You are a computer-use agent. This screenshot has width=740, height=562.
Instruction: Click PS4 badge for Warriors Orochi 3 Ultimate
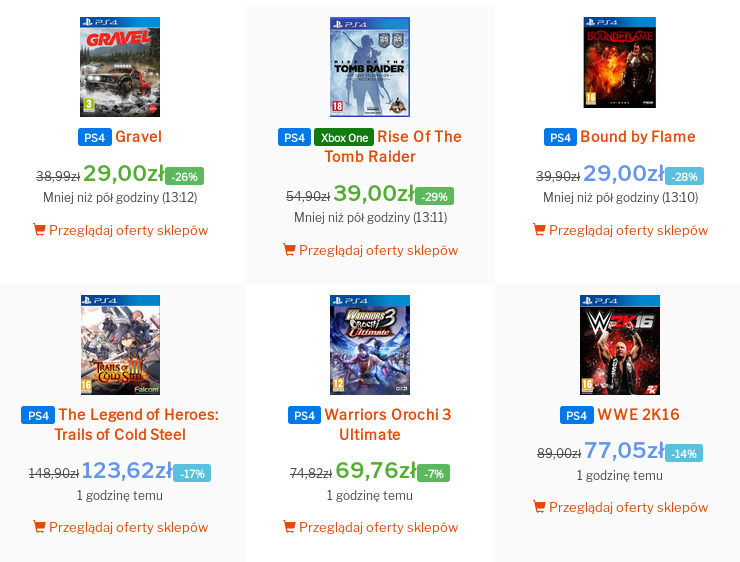tap(304, 415)
